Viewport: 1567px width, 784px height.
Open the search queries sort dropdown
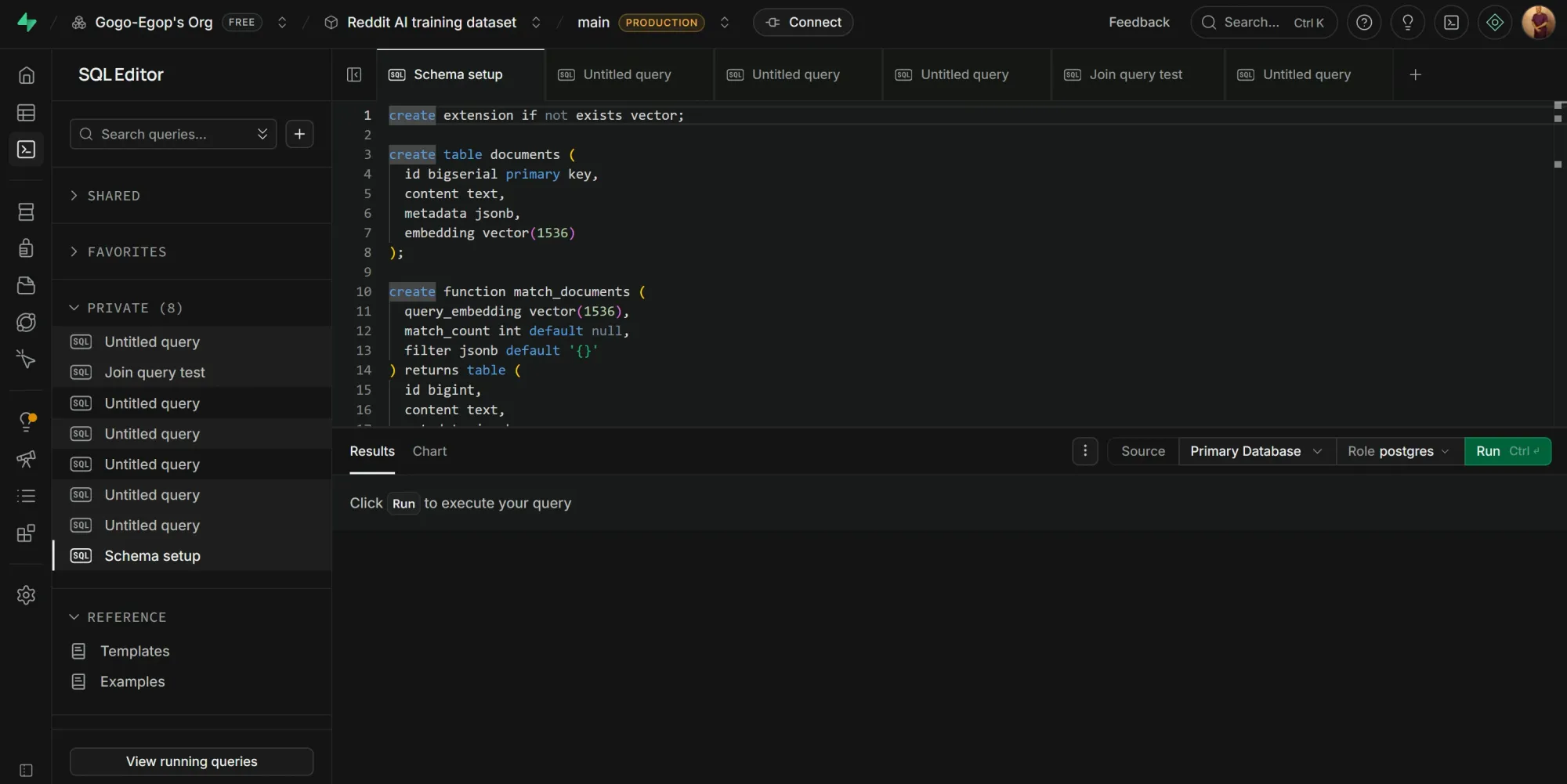tap(262, 134)
